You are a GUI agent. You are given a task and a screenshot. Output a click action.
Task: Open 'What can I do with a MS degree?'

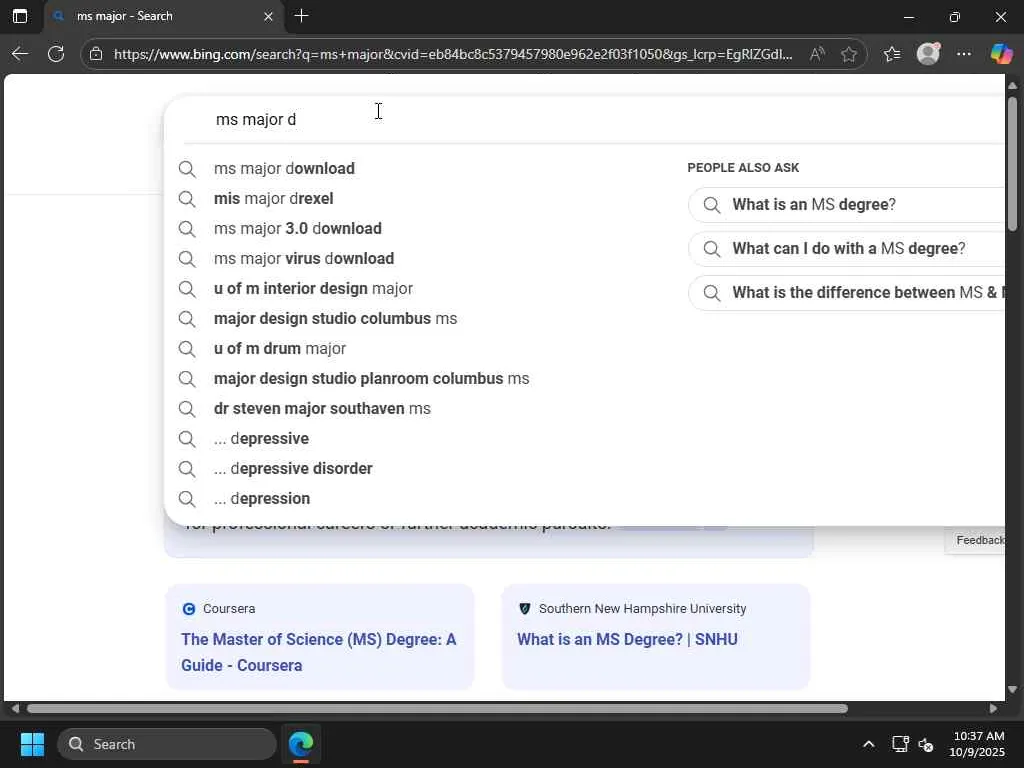click(846, 249)
